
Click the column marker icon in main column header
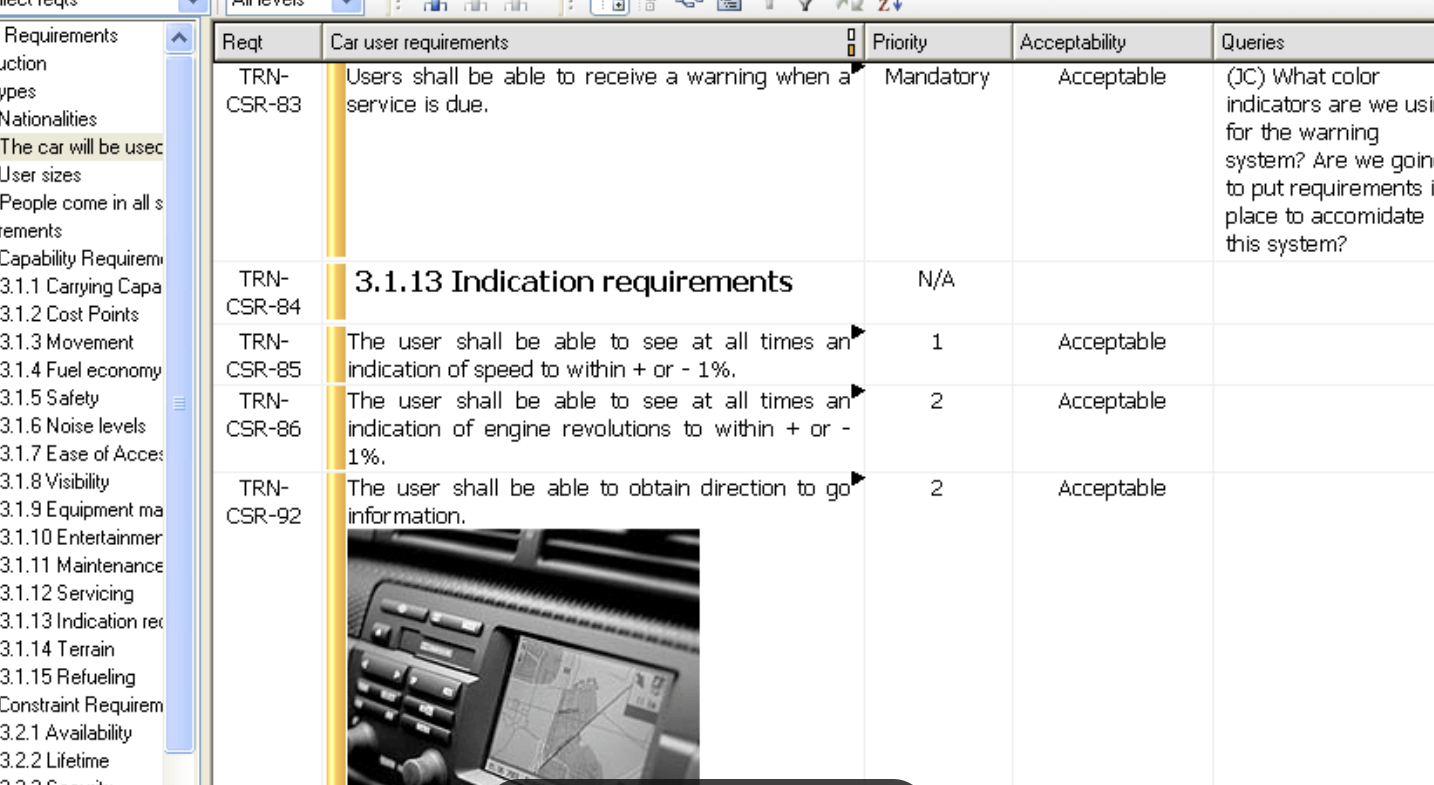click(851, 41)
